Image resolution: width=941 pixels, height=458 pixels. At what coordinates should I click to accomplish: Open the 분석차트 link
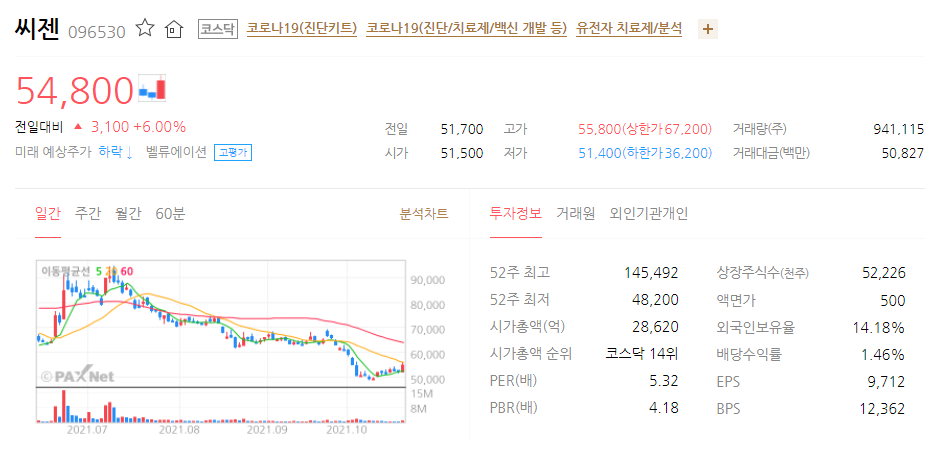coord(424,214)
